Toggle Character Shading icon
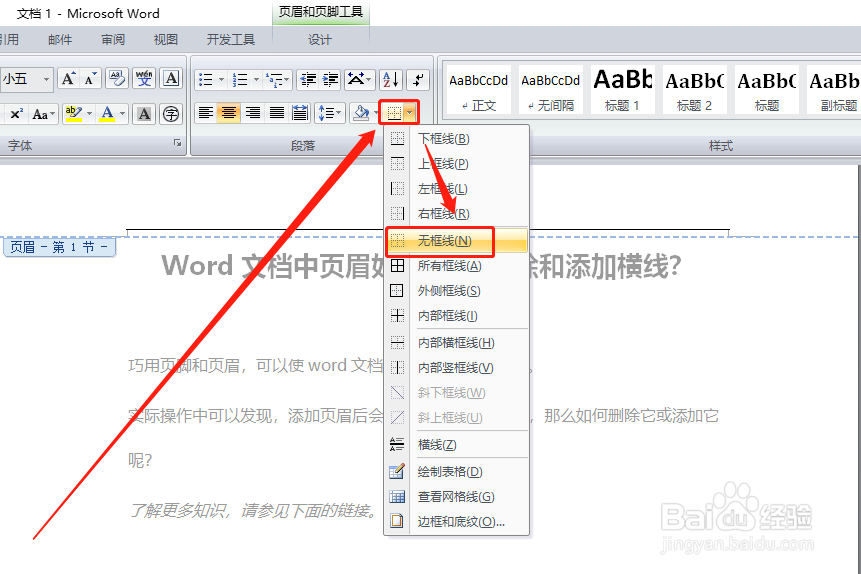Screen dimensions: 861x574 tap(144, 114)
